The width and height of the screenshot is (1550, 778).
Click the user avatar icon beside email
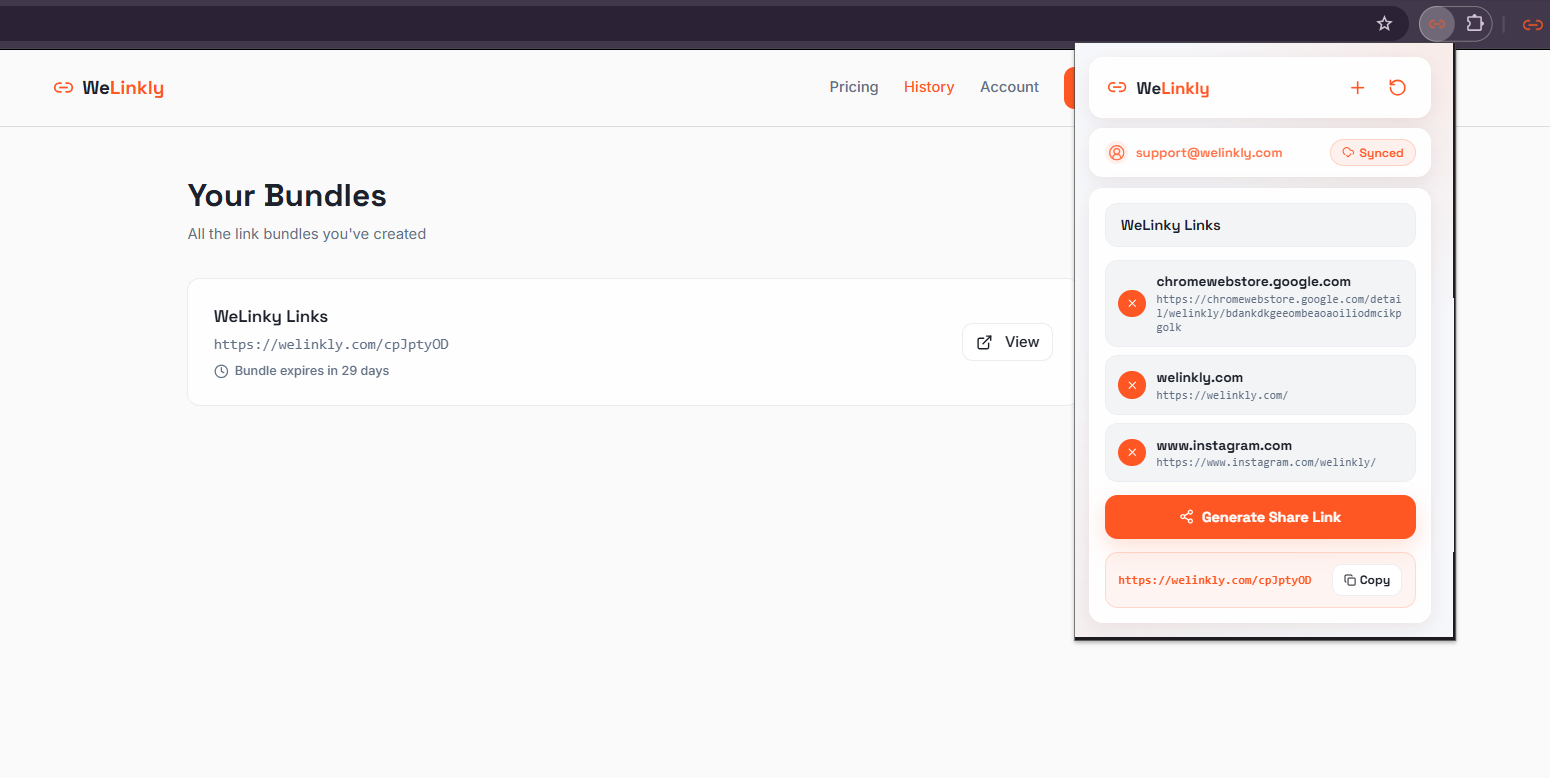(1116, 153)
